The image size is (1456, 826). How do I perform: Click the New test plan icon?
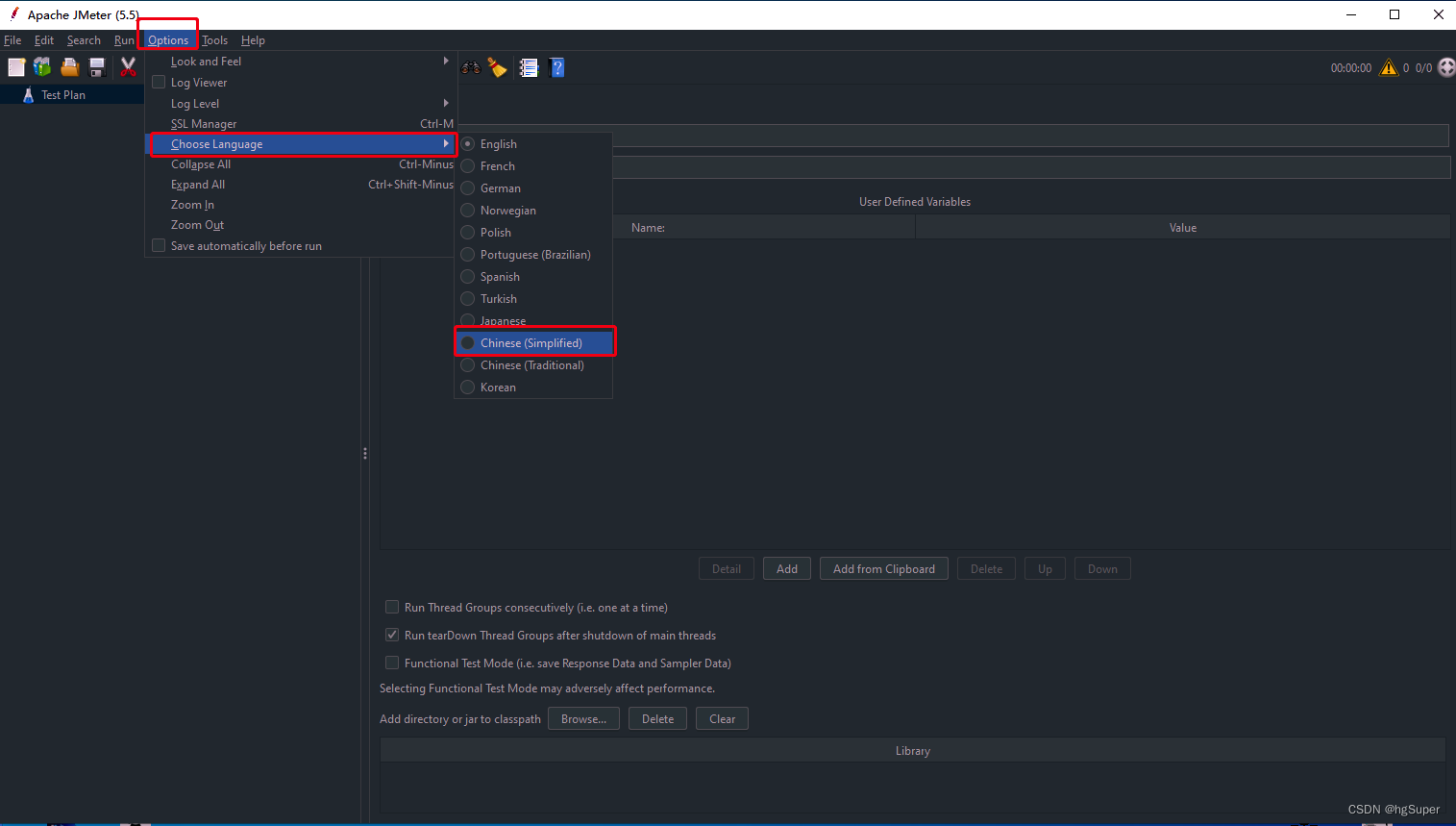tap(16, 67)
